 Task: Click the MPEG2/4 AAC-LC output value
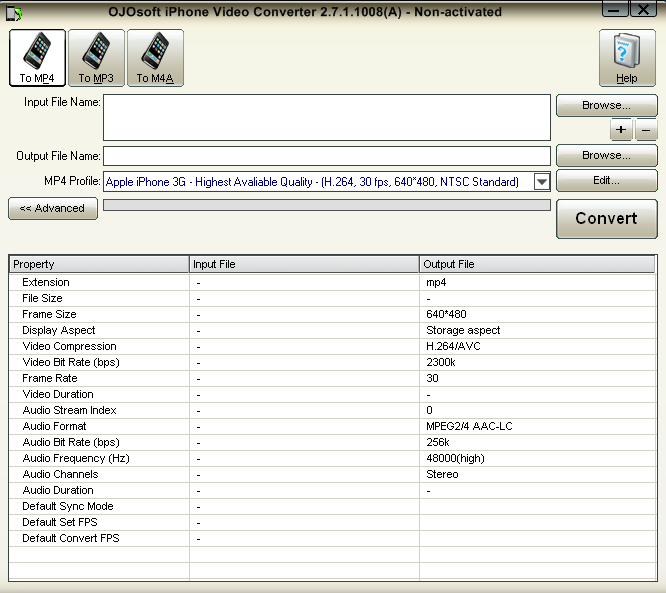469,426
